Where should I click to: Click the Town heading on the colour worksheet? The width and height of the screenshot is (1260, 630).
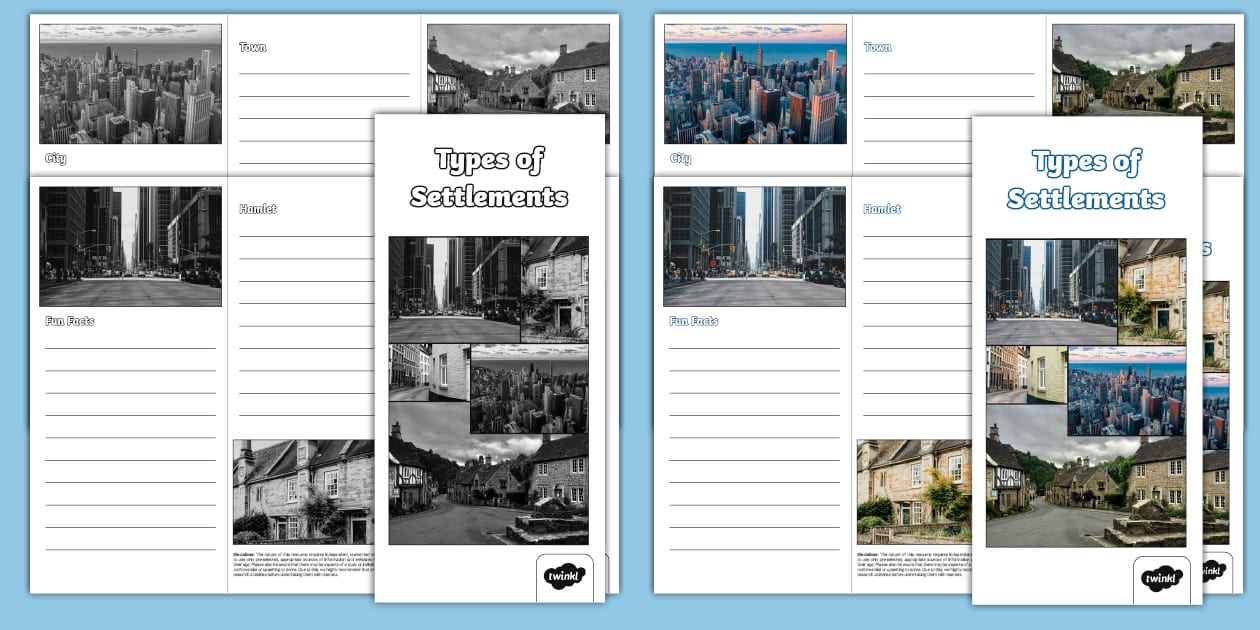(x=877, y=46)
